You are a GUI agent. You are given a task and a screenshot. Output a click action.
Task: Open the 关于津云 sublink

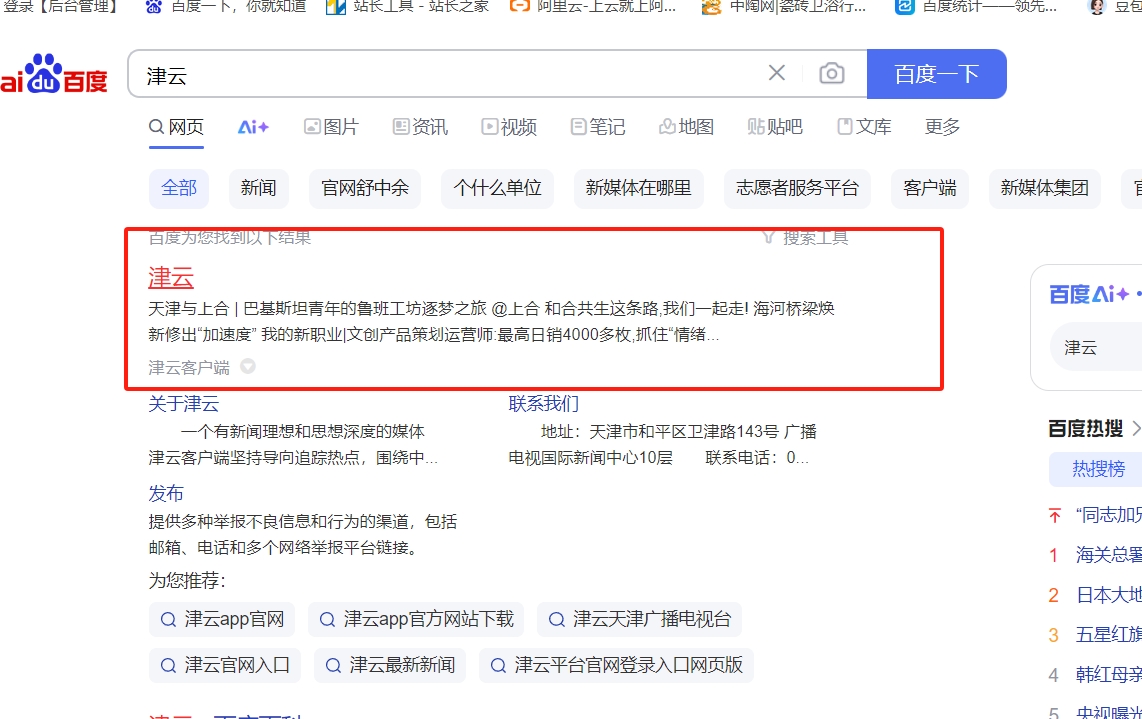[184, 404]
